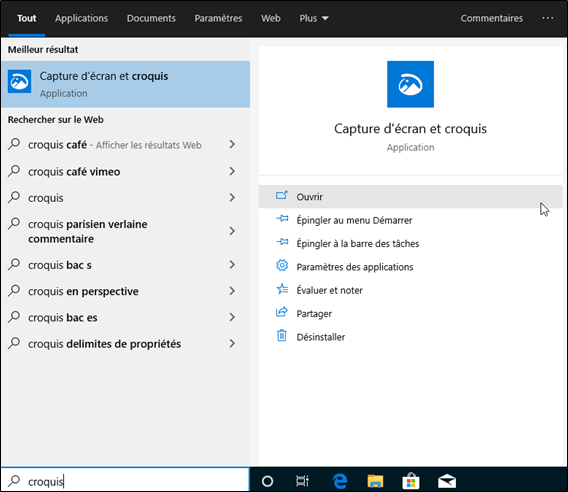Switch to Applications tab
Screen dimensions: 568x492
pos(82,18)
